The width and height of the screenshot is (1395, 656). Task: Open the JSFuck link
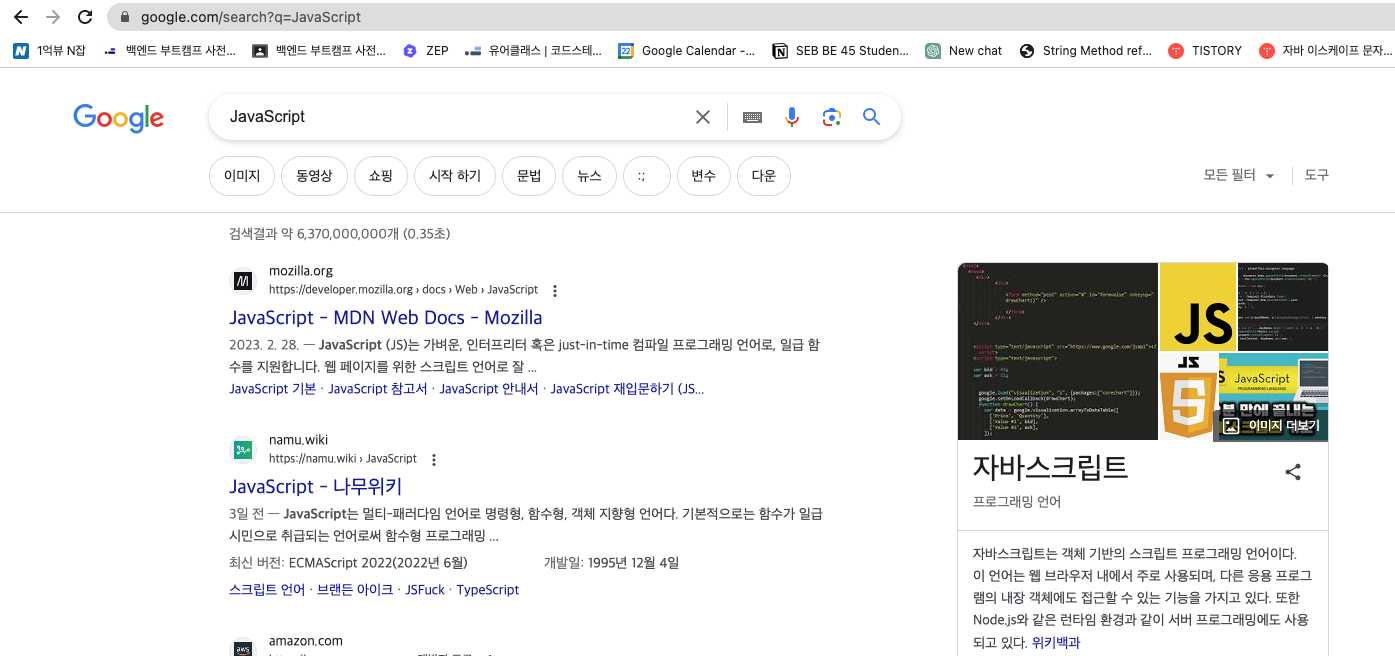tap(425, 590)
